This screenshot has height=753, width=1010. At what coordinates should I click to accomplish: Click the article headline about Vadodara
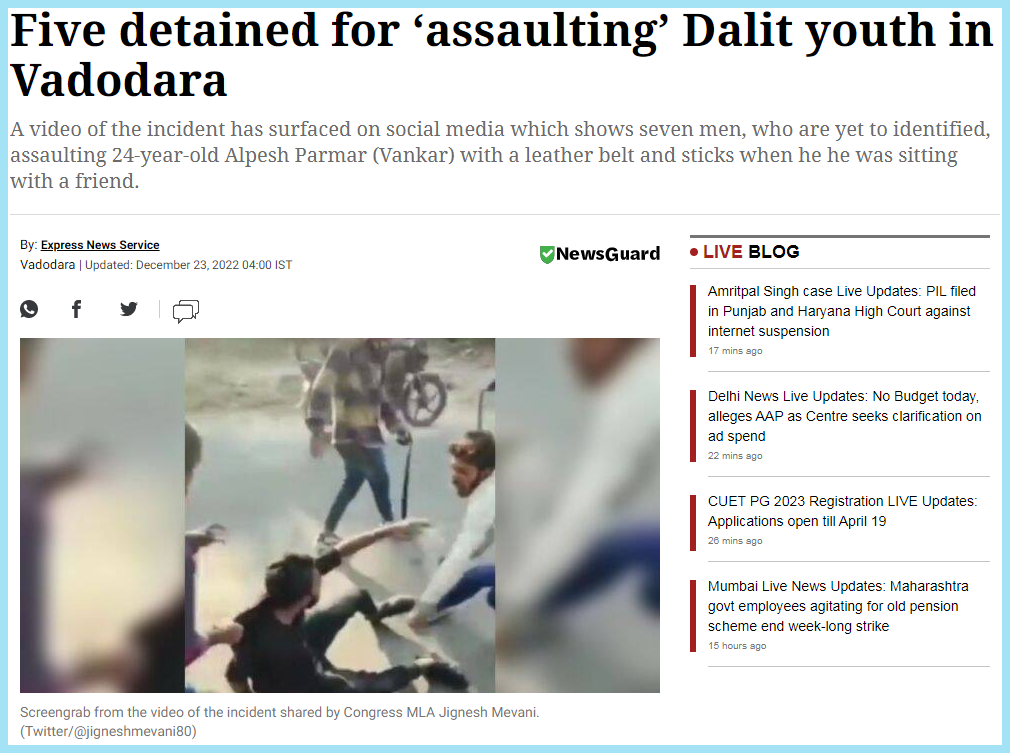pos(502,55)
